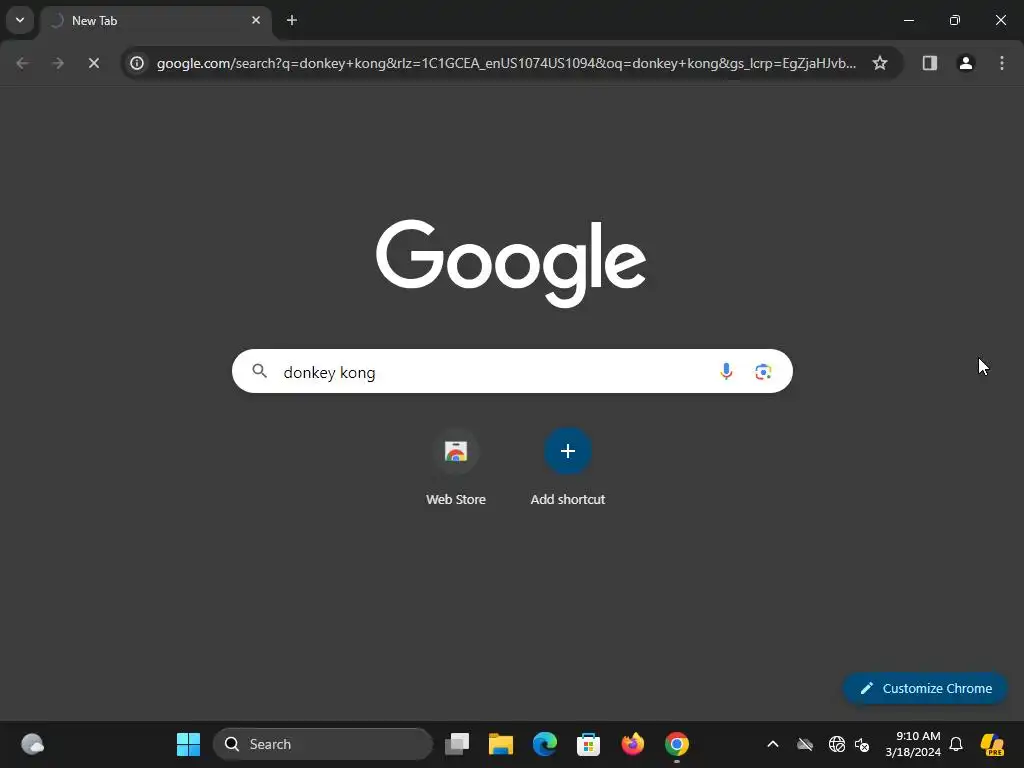Open Copilot preview icon on taskbar

pyautogui.click(x=992, y=744)
